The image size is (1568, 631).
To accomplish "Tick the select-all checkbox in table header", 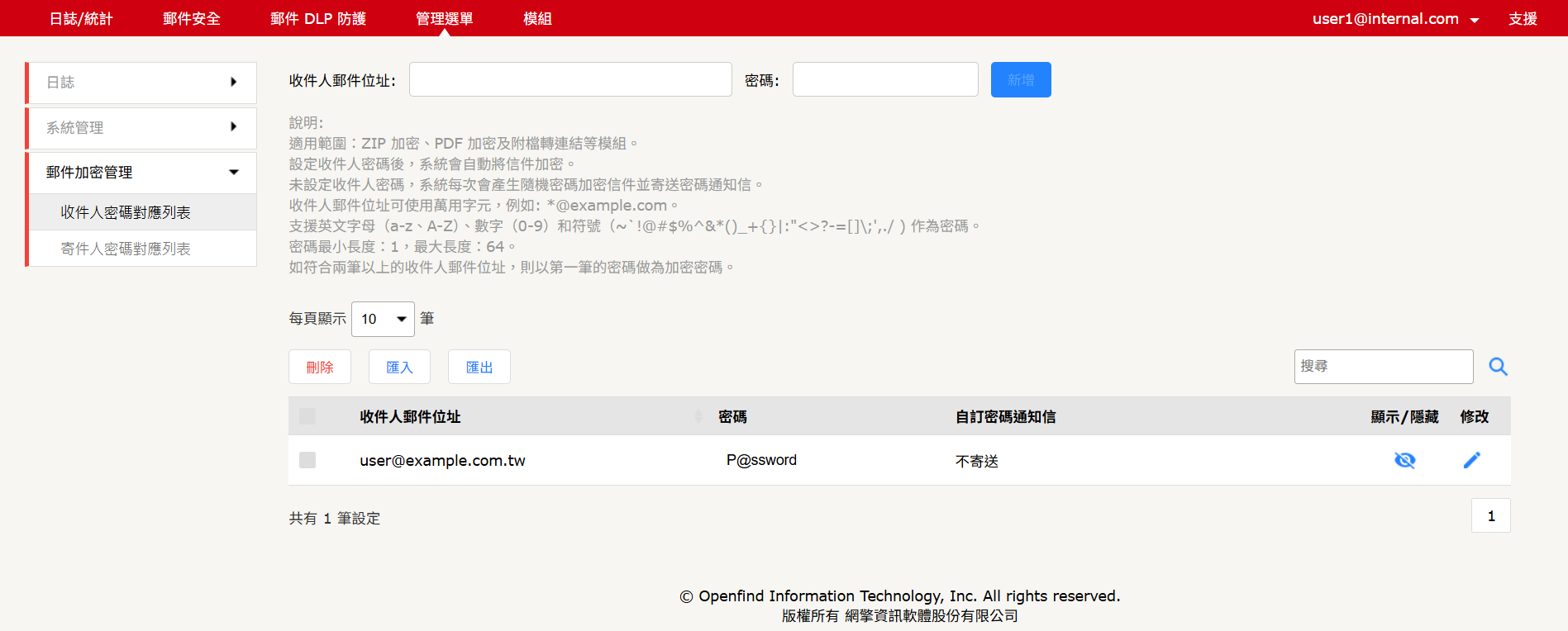I will [x=307, y=416].
